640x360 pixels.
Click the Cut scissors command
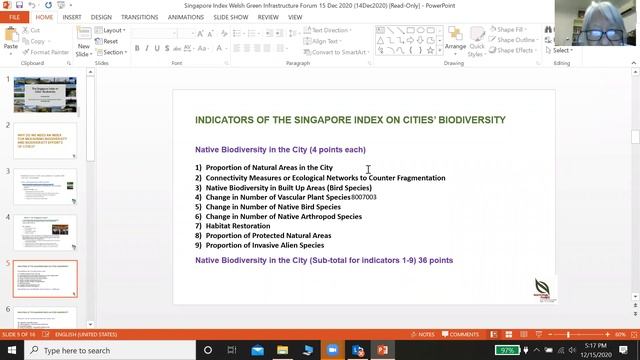pyautogui.click(x=31, y=30)
